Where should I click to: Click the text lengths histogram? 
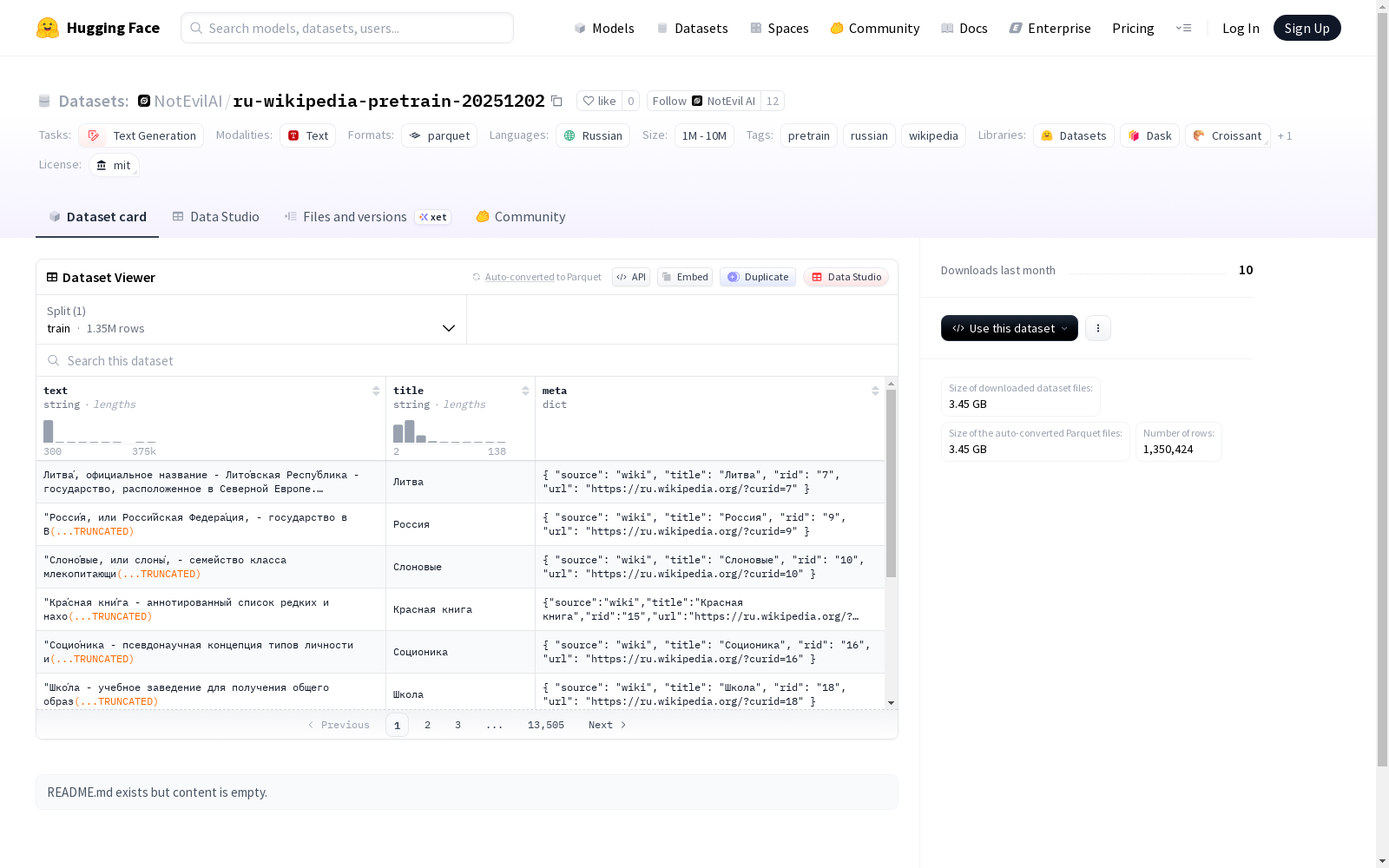(x=100, y=431)
